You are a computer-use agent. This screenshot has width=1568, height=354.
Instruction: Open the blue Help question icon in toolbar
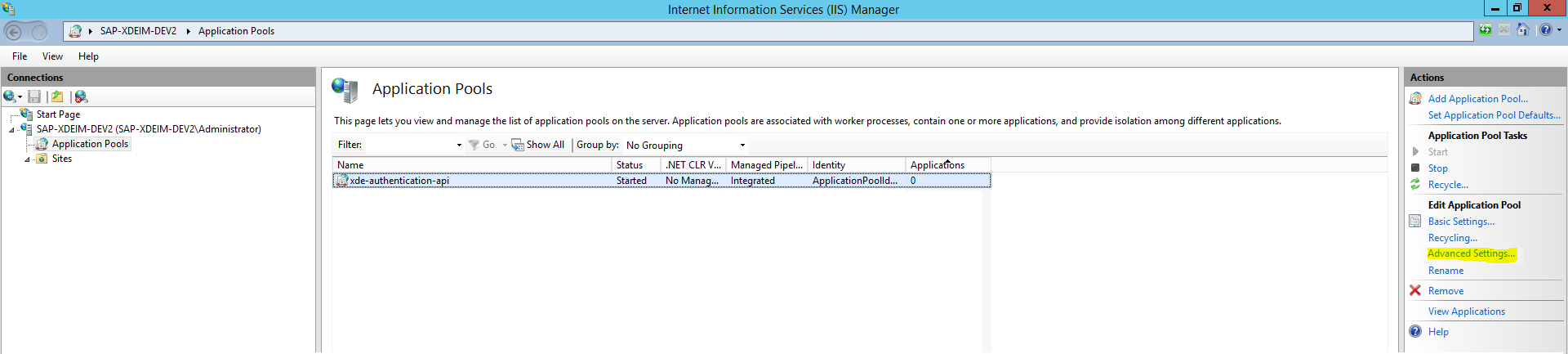[x=1545, y=30]
